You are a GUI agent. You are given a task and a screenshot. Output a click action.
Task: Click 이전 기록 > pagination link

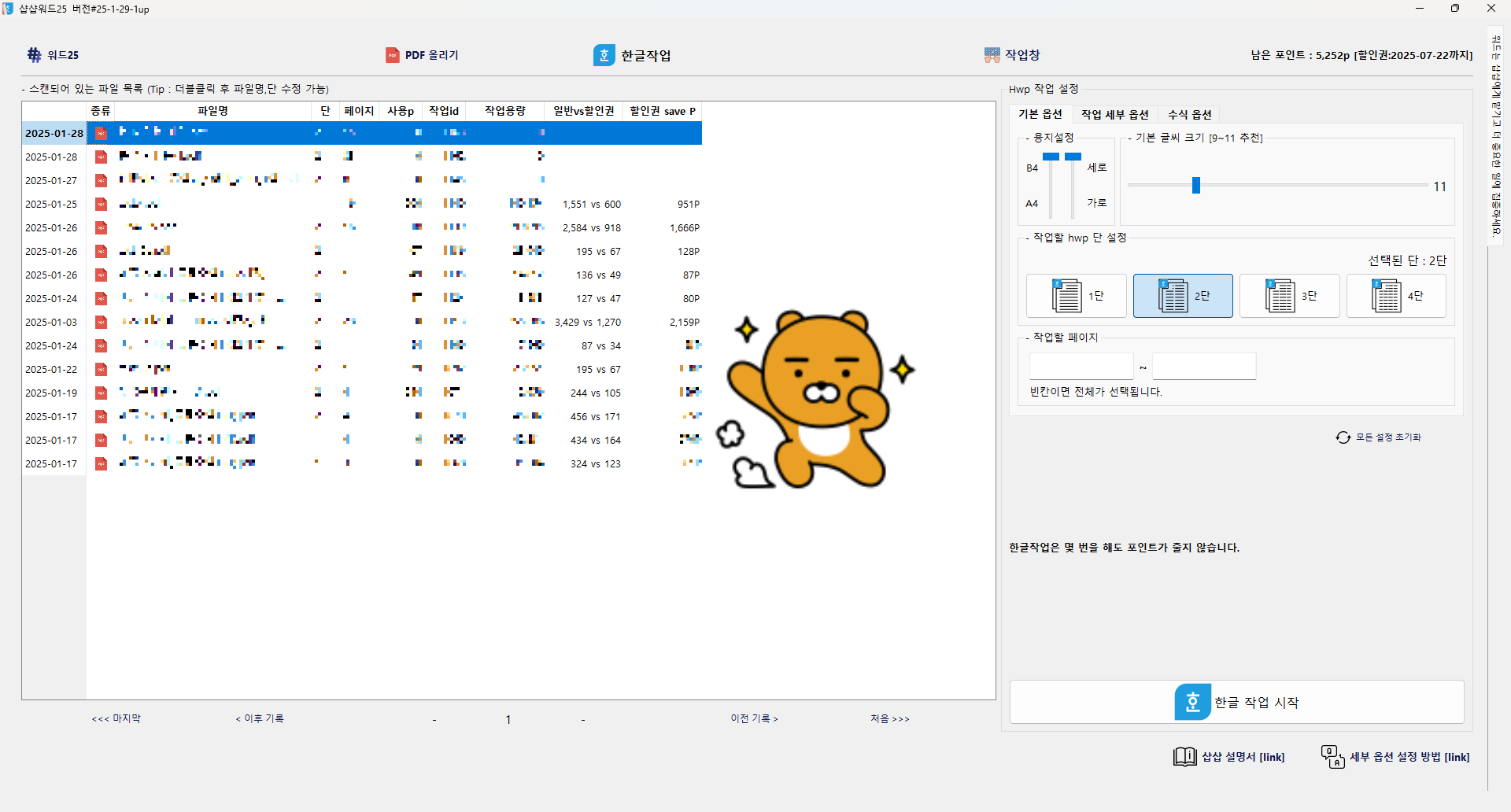[x=754, y=718]
